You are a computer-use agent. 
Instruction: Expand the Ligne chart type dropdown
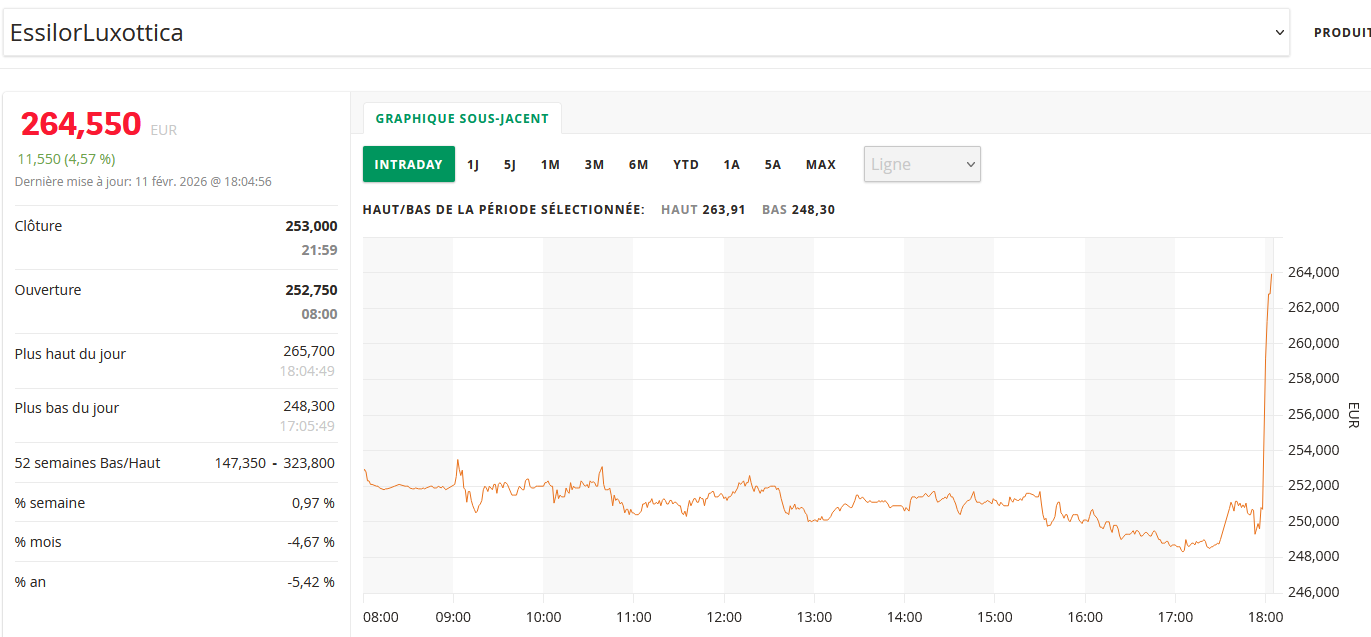click(921, 165)
